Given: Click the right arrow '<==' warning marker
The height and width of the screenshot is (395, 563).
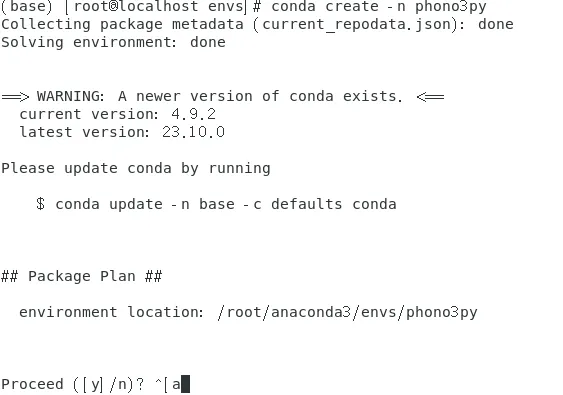Looking at the screenshot, I should [x=430, y=97].
